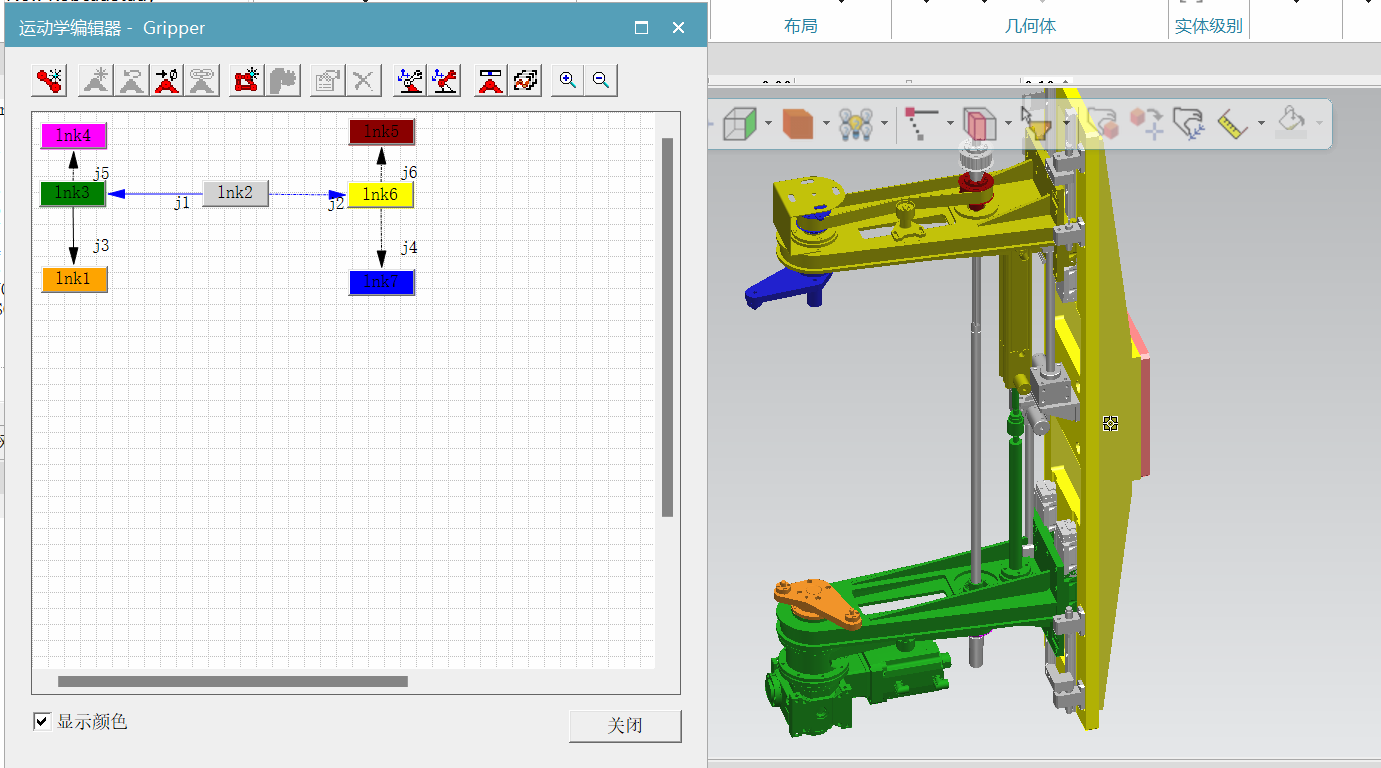The width and height of the screenshot is (1381, 768).
Task: Click the j3 joint label
Action: point(101,245)
